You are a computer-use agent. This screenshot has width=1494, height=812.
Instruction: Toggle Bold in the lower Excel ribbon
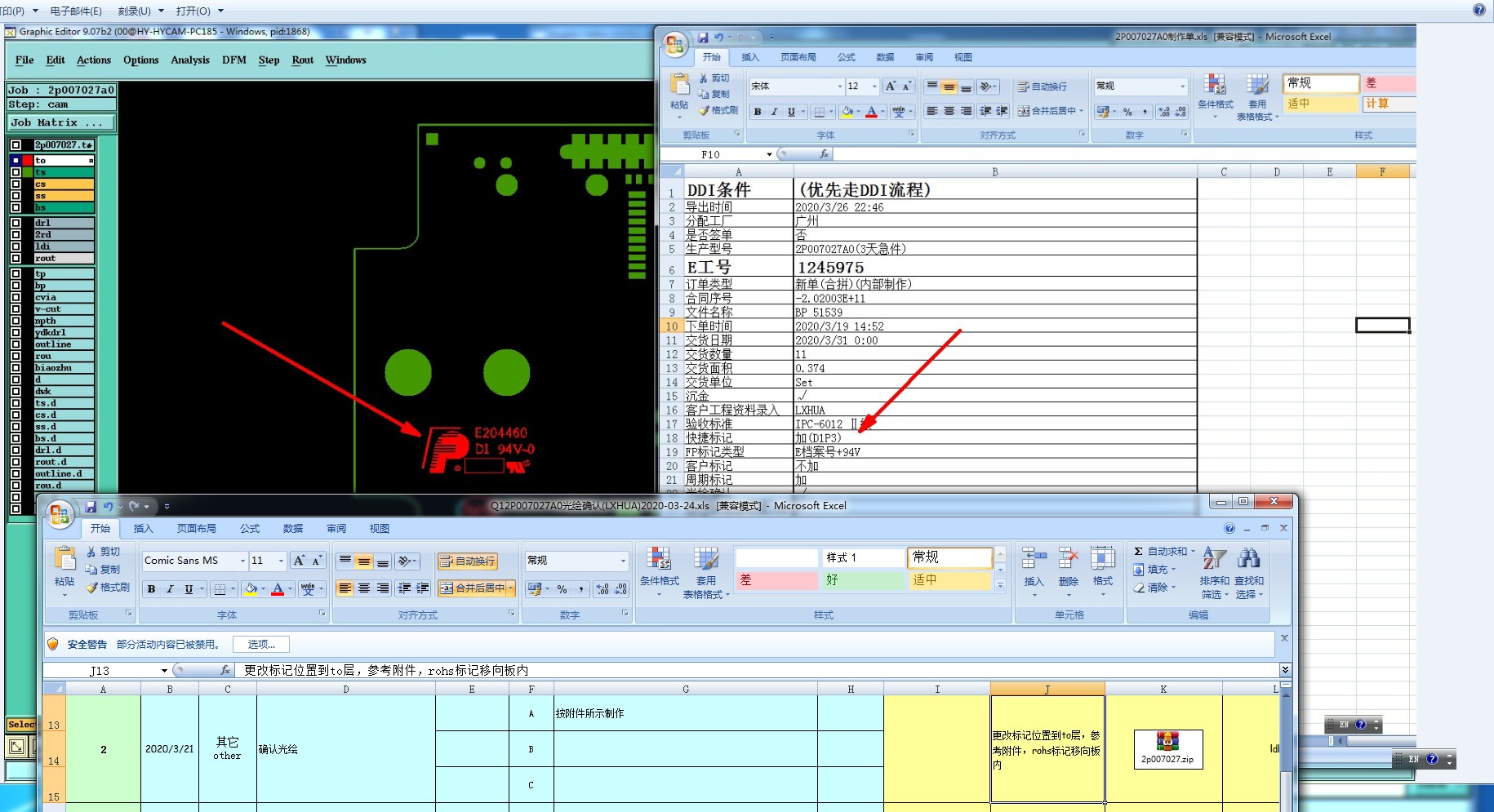151,588
